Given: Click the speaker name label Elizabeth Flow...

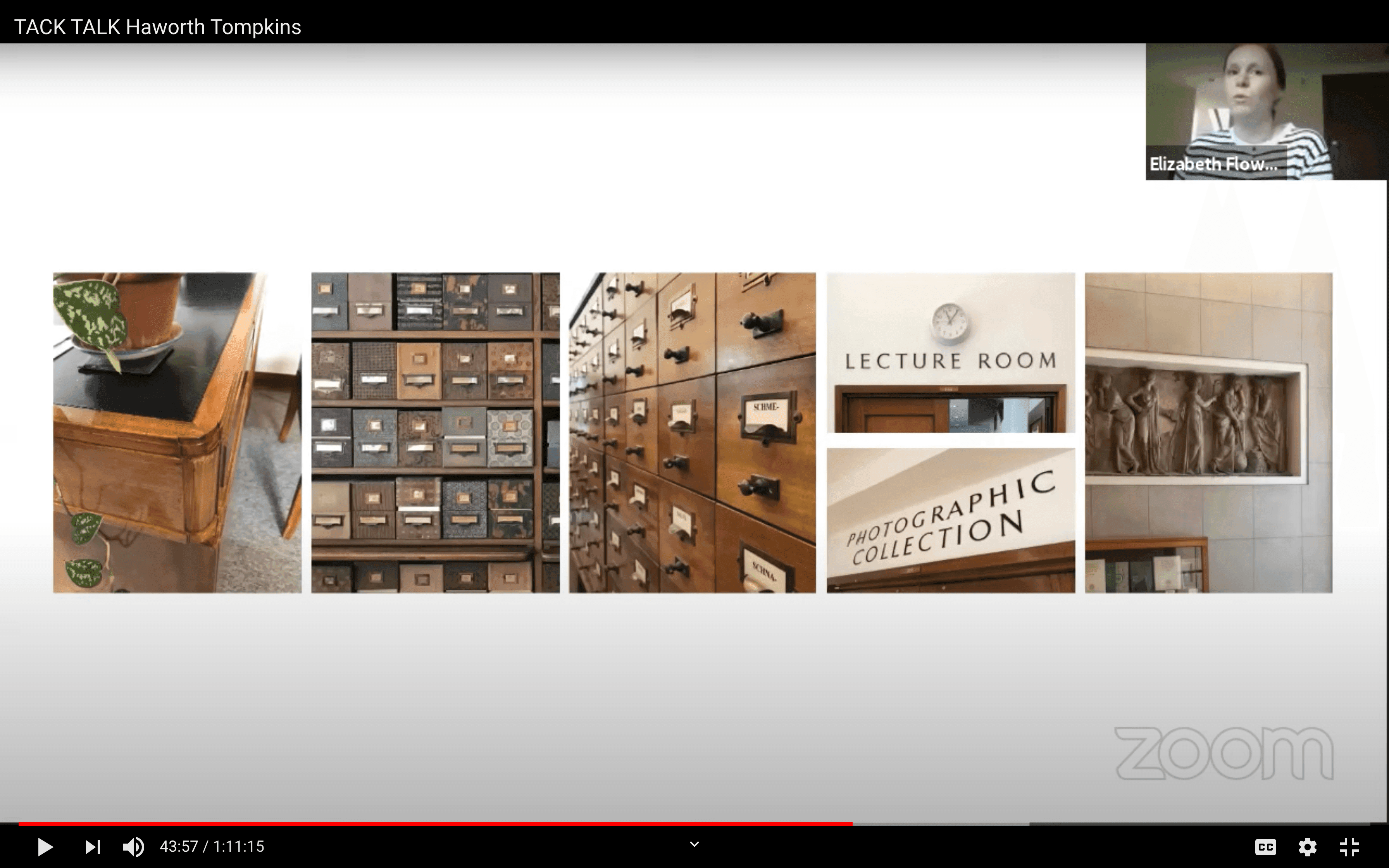Looking at the screenshot, I should [1213, 165].
